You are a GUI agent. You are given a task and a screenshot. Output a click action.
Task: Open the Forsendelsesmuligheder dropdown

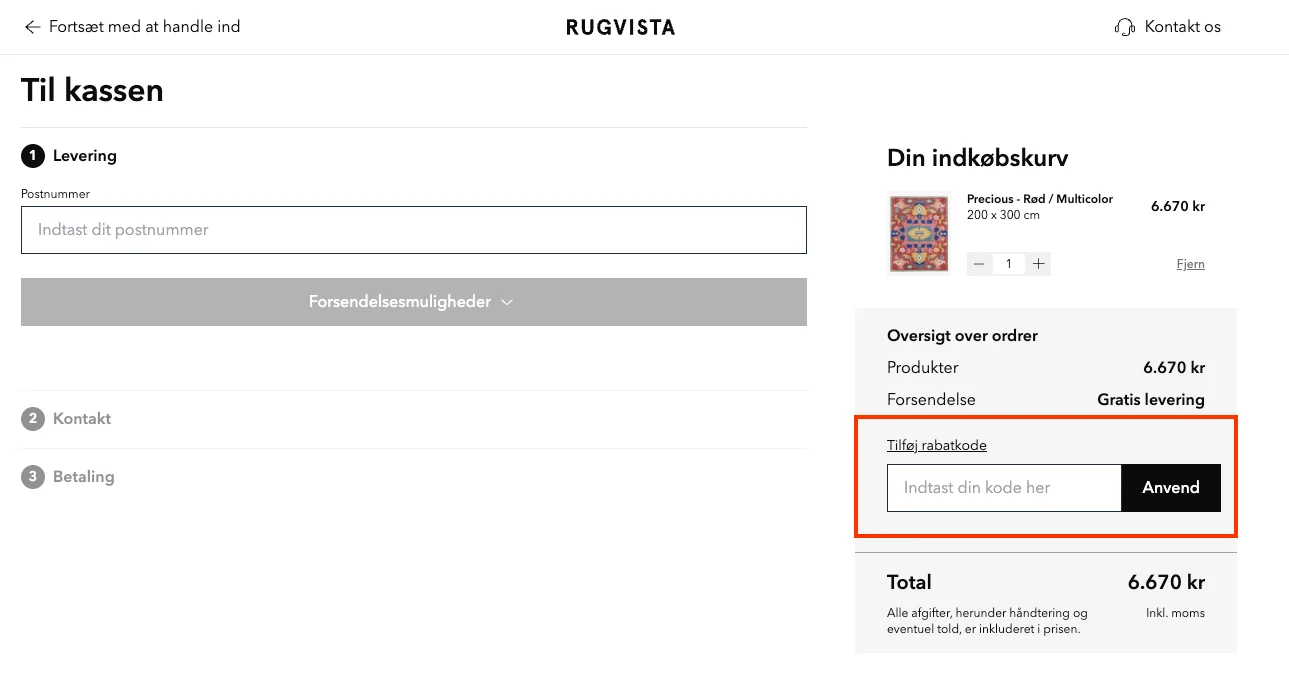point(413,301)
